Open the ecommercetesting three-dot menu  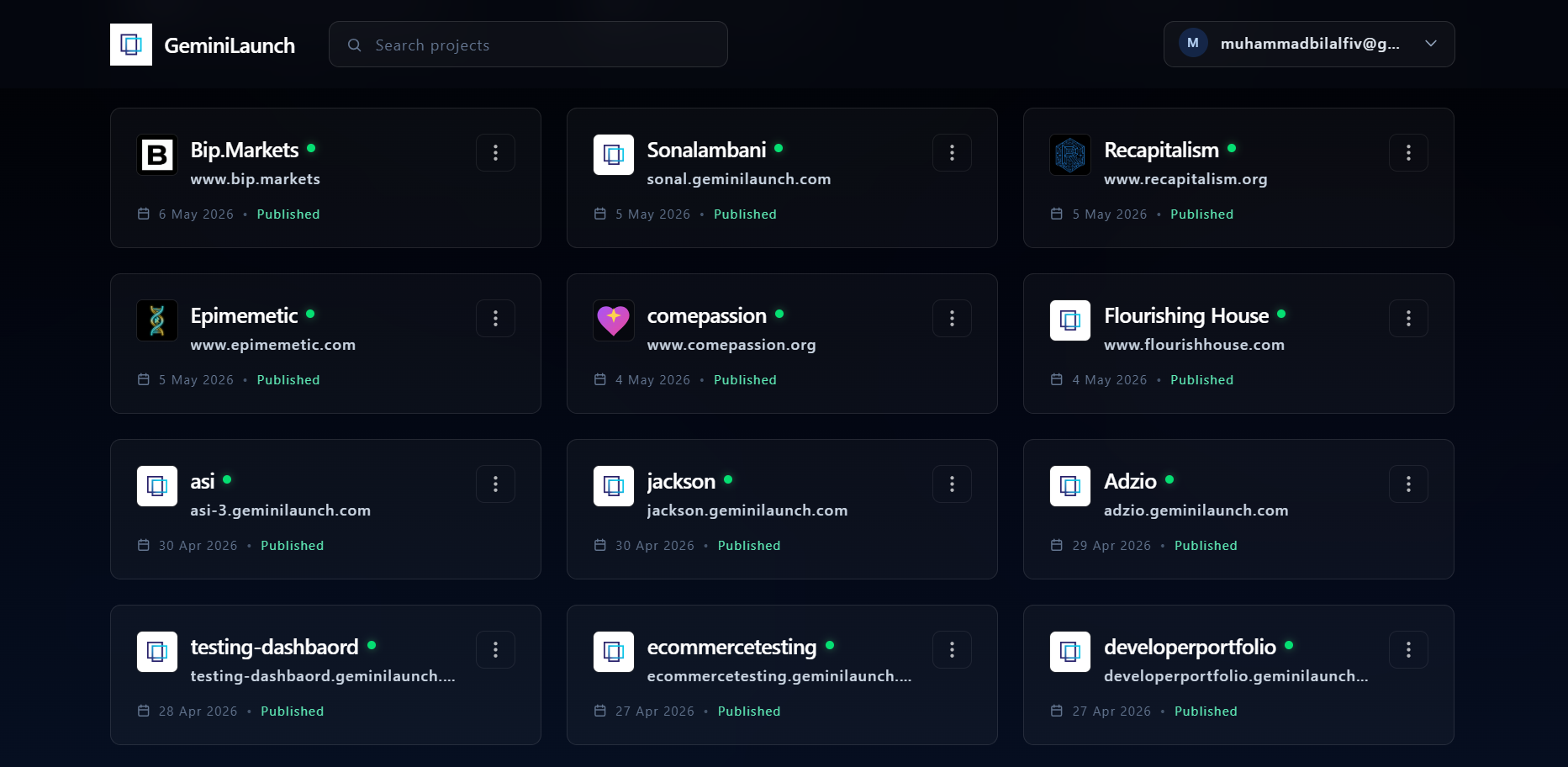(952, 649)
